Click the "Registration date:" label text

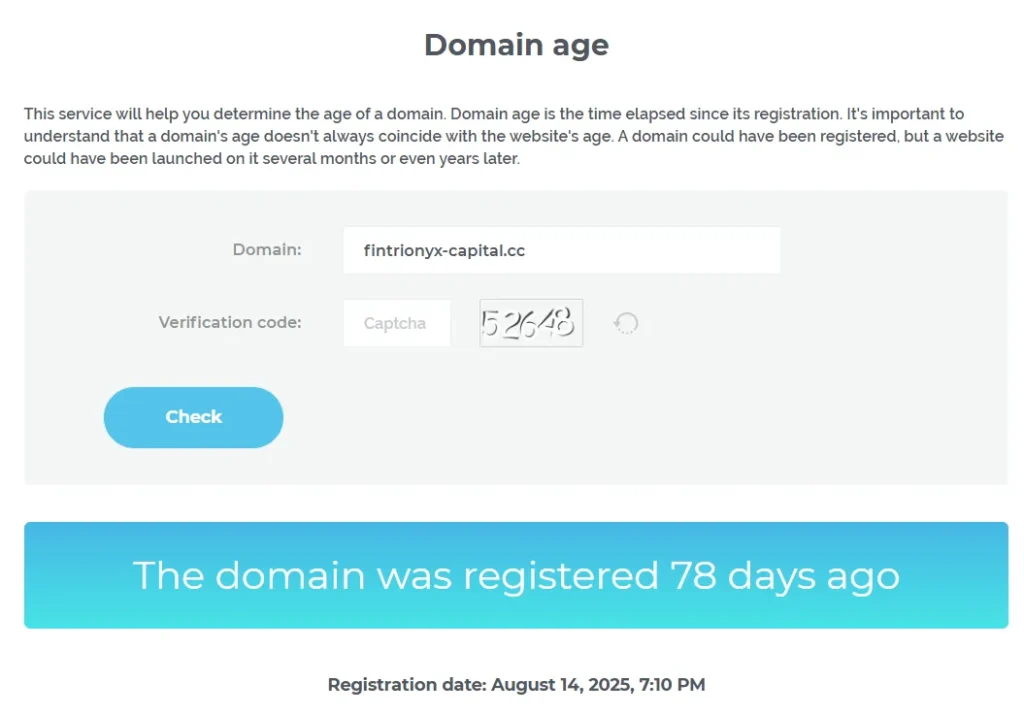406,685
